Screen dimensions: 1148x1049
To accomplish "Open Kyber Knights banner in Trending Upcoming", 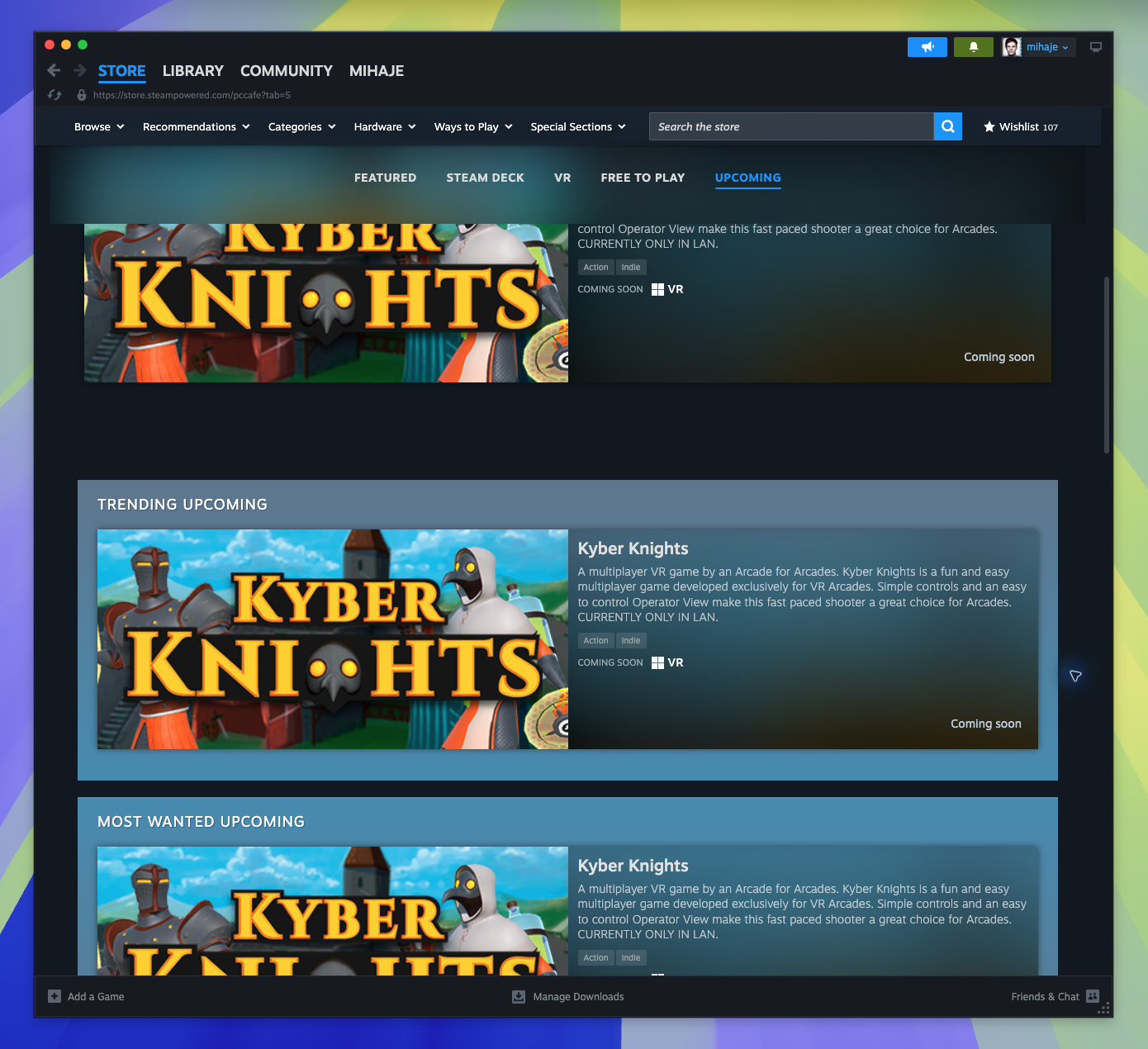I will point(333,639).
